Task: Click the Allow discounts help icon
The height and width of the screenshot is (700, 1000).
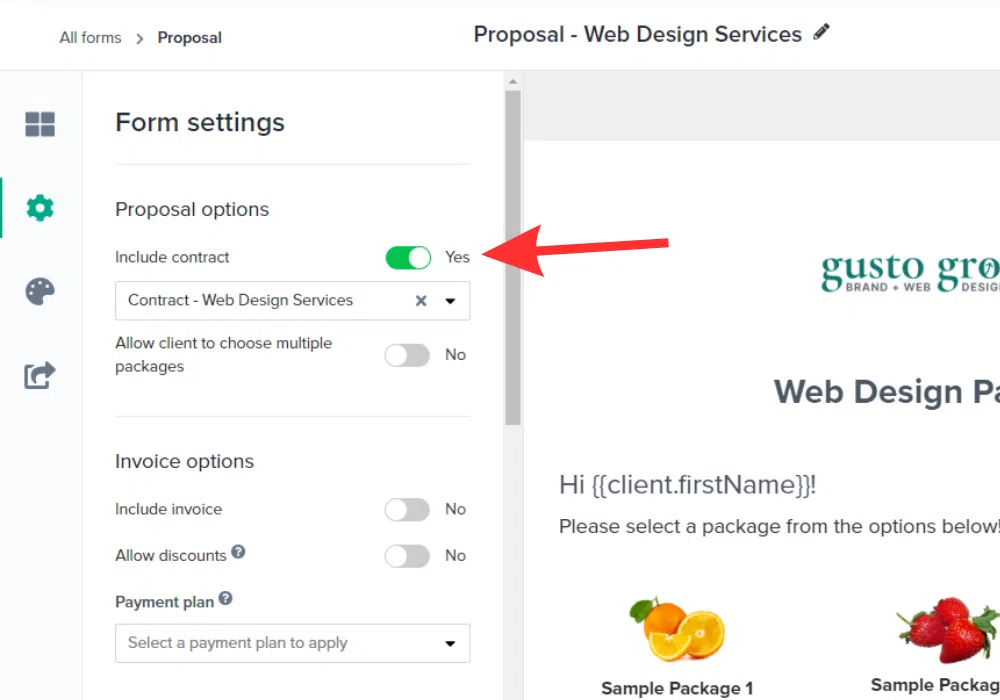Action: coord(238,552)
